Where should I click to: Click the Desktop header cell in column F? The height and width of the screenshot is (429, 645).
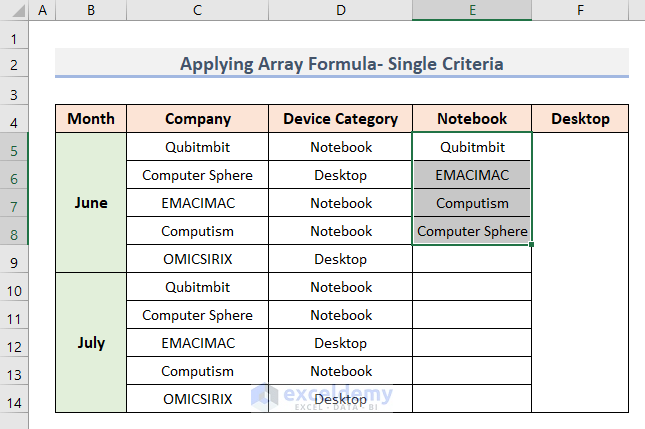click(x=580, y=119)
